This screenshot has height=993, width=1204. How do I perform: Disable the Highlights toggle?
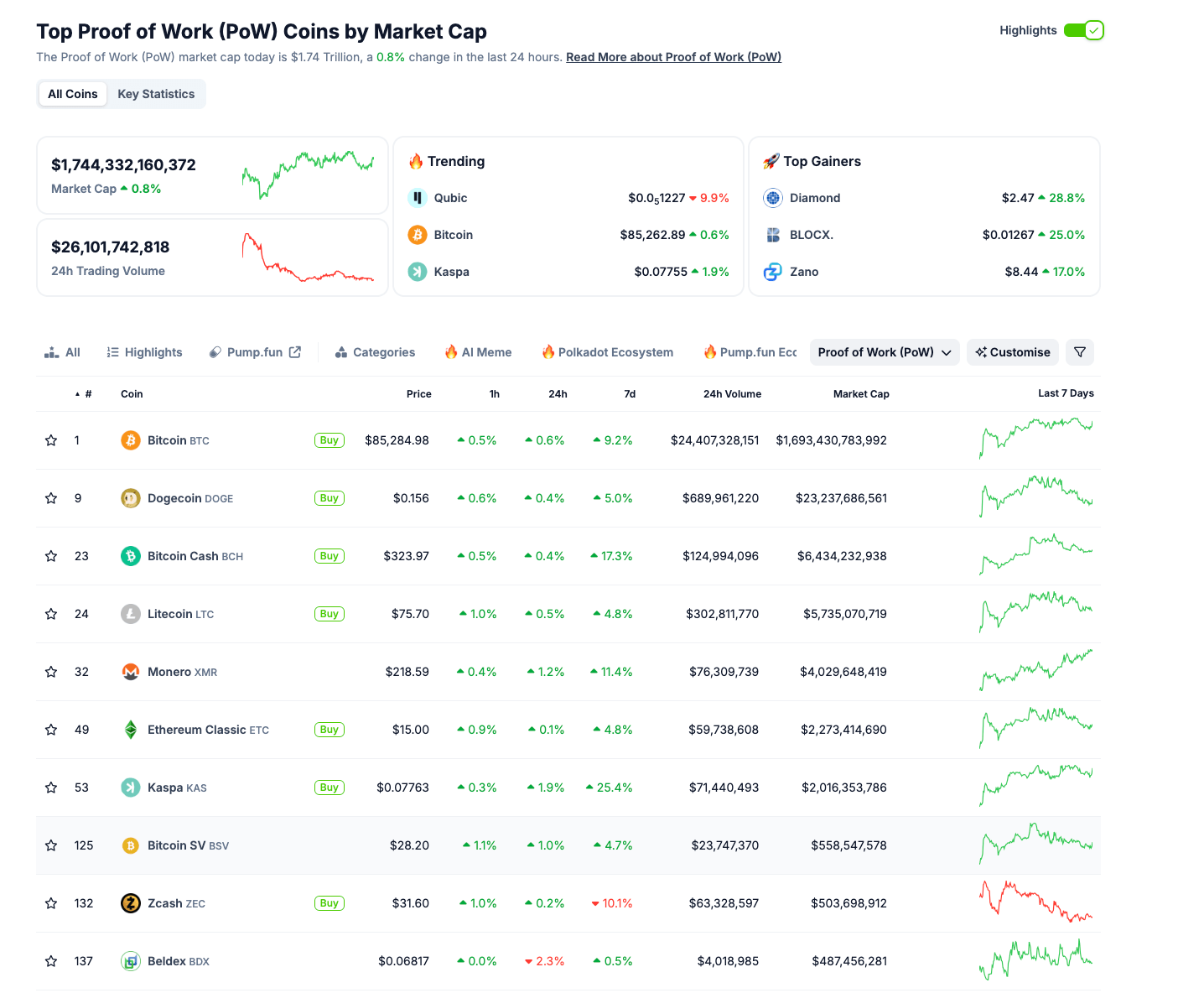click(1084, 29)
